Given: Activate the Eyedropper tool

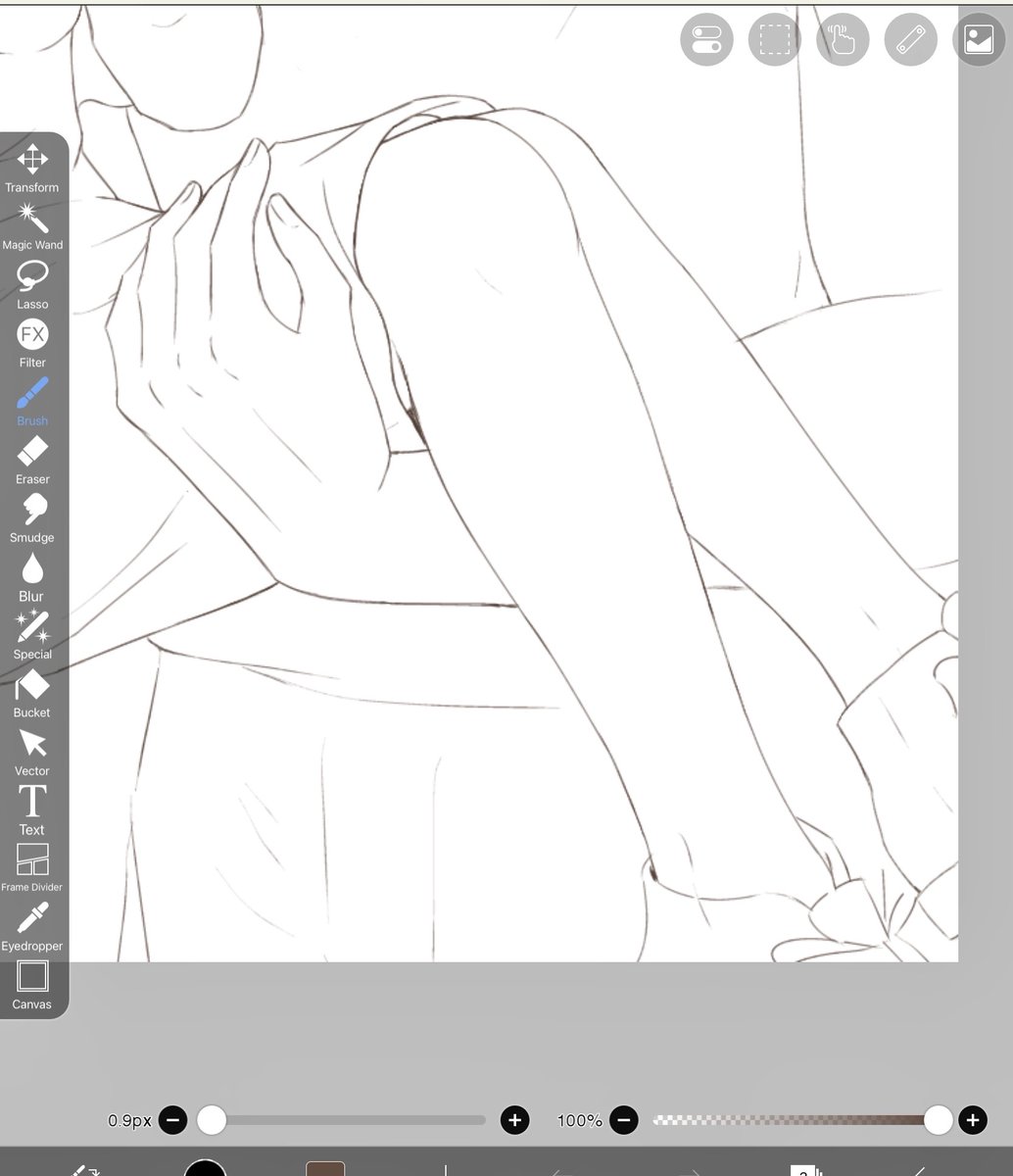Looking at the screenshot, I should pyautogui.click(x=32, y=927).
